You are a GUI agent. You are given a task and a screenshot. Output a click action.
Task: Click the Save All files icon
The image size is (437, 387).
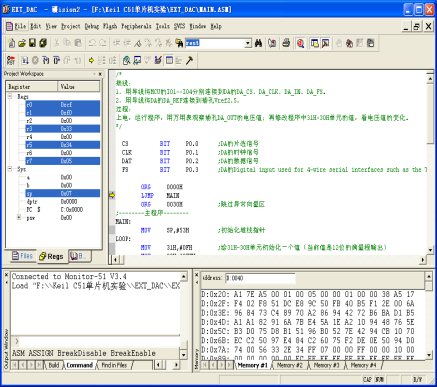point(43,43)
